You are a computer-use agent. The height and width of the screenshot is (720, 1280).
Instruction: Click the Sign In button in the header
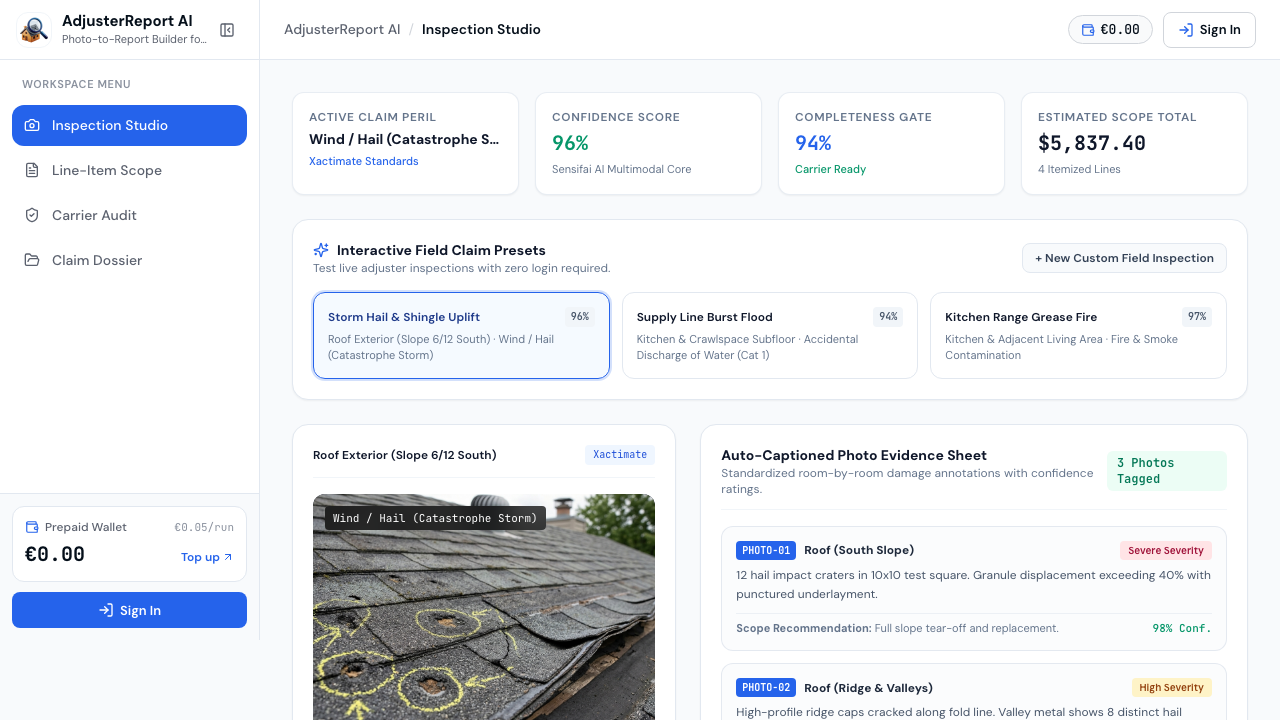coord(1209,30)
